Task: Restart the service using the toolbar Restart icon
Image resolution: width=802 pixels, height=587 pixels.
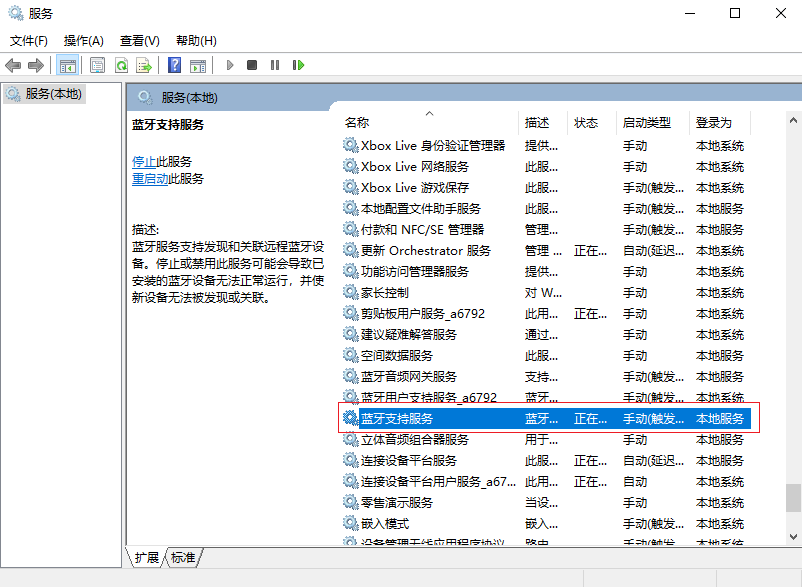Action: pos(298,65)
